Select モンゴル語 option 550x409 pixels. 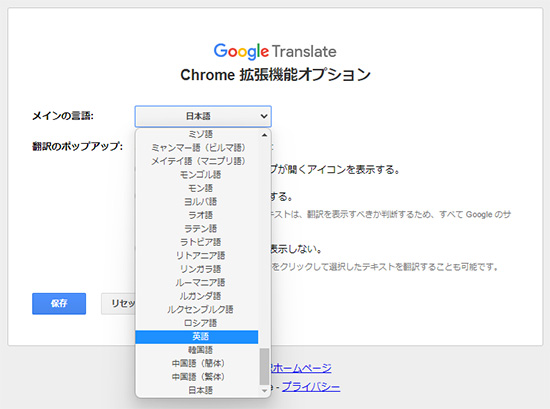(x=197, y=175)
